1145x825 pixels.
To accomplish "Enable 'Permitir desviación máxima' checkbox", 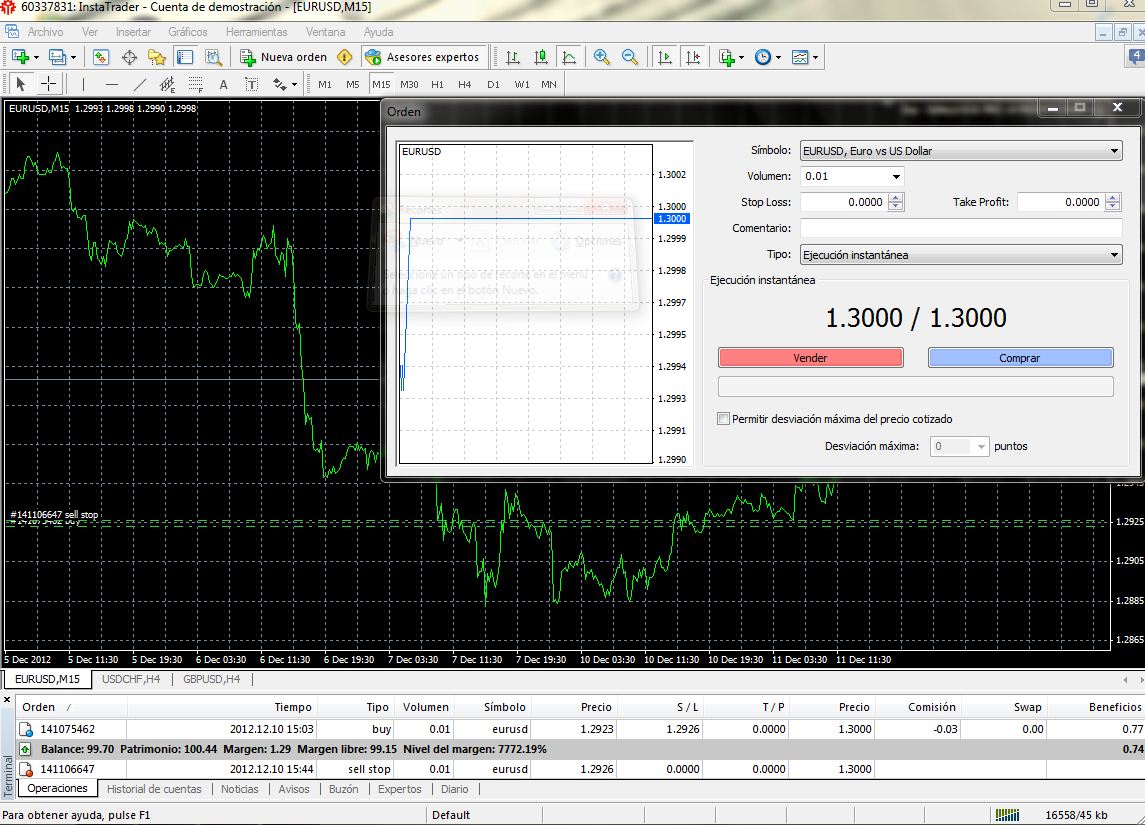I will 723,419.
